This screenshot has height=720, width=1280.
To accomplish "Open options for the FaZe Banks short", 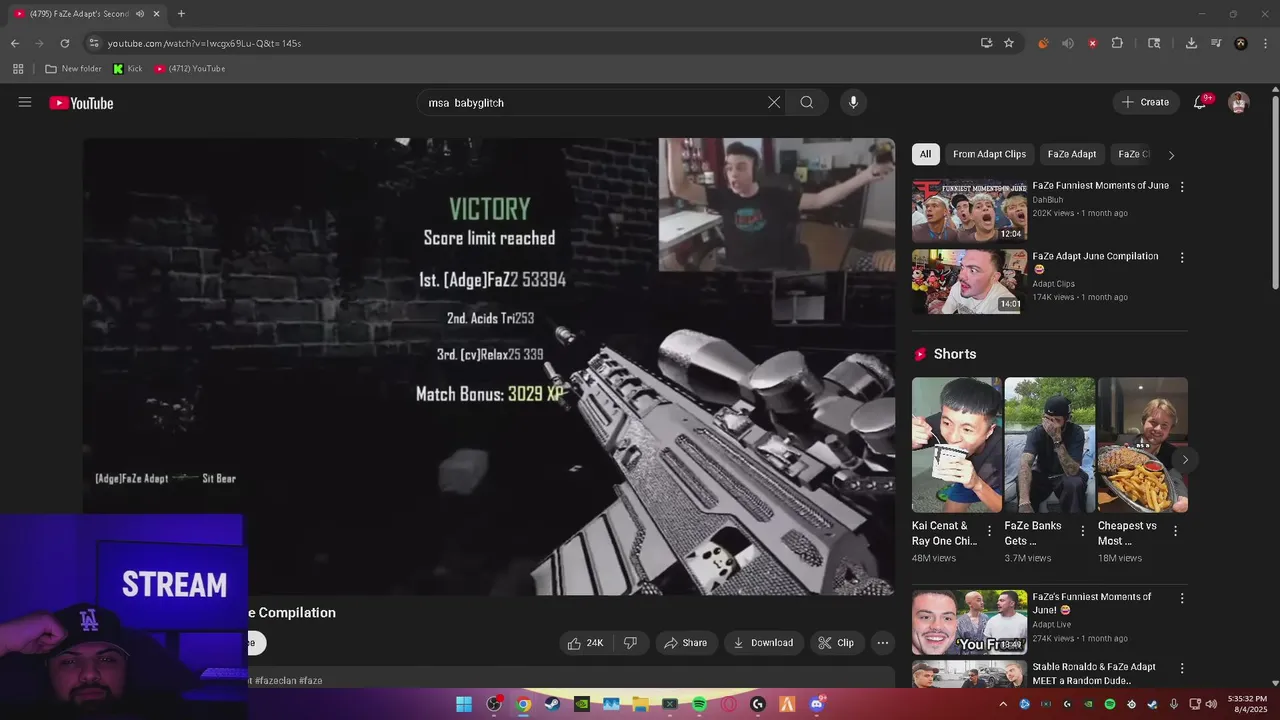I will [1082, 531].
